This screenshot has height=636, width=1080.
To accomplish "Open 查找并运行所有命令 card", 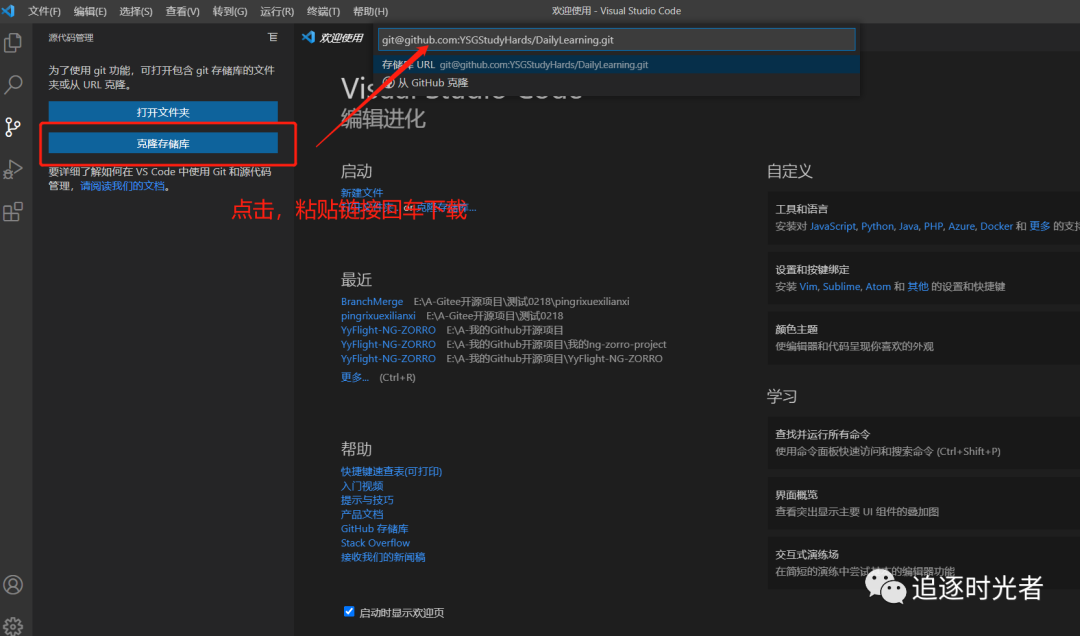I will [x=924, y=442].
